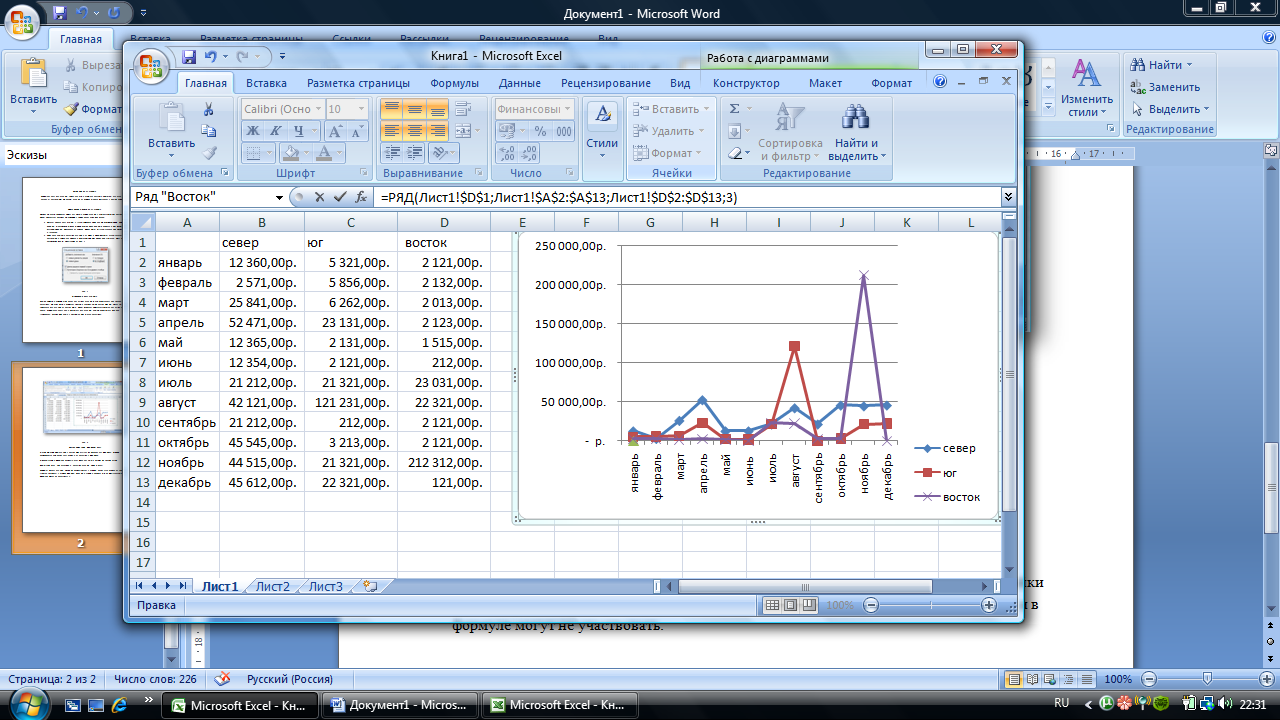This screenshot has width=1280, height=720.
Task: Activate Format Painter brush in Excel
Action: pos(208,153)
